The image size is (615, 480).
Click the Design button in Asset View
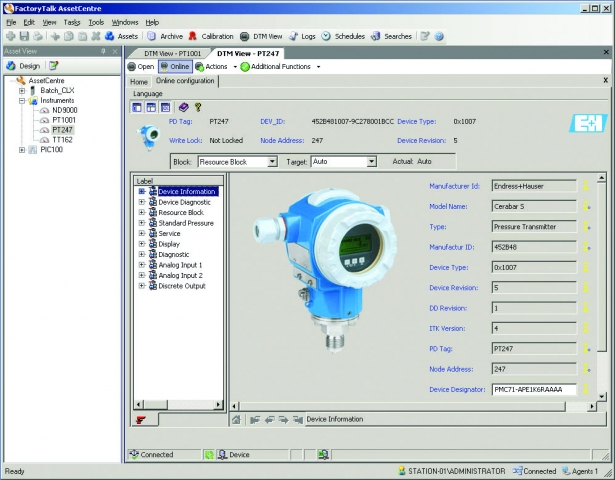(x=24, y=66)
